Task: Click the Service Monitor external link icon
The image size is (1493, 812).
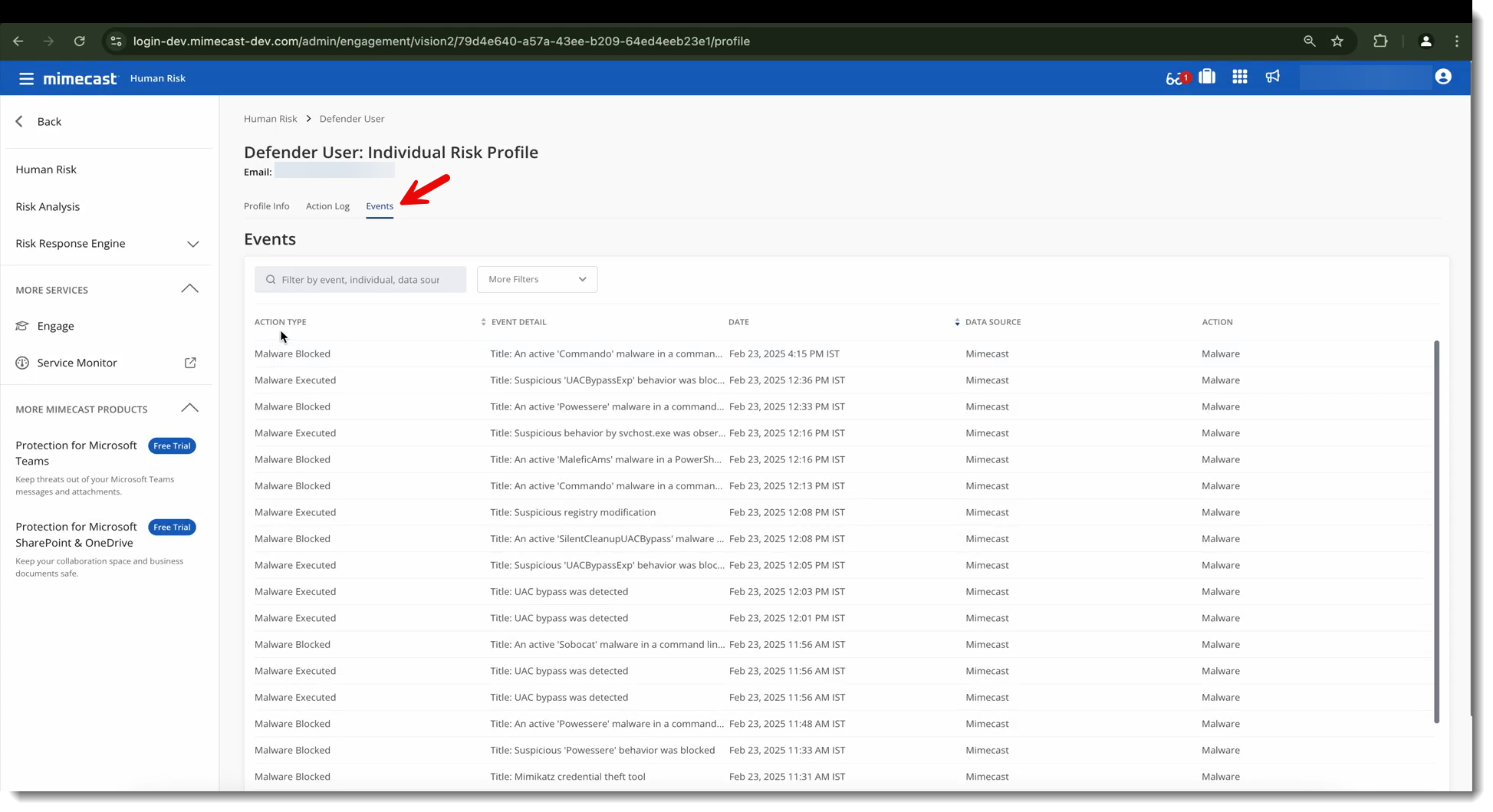Action: (x=190, y=363)
